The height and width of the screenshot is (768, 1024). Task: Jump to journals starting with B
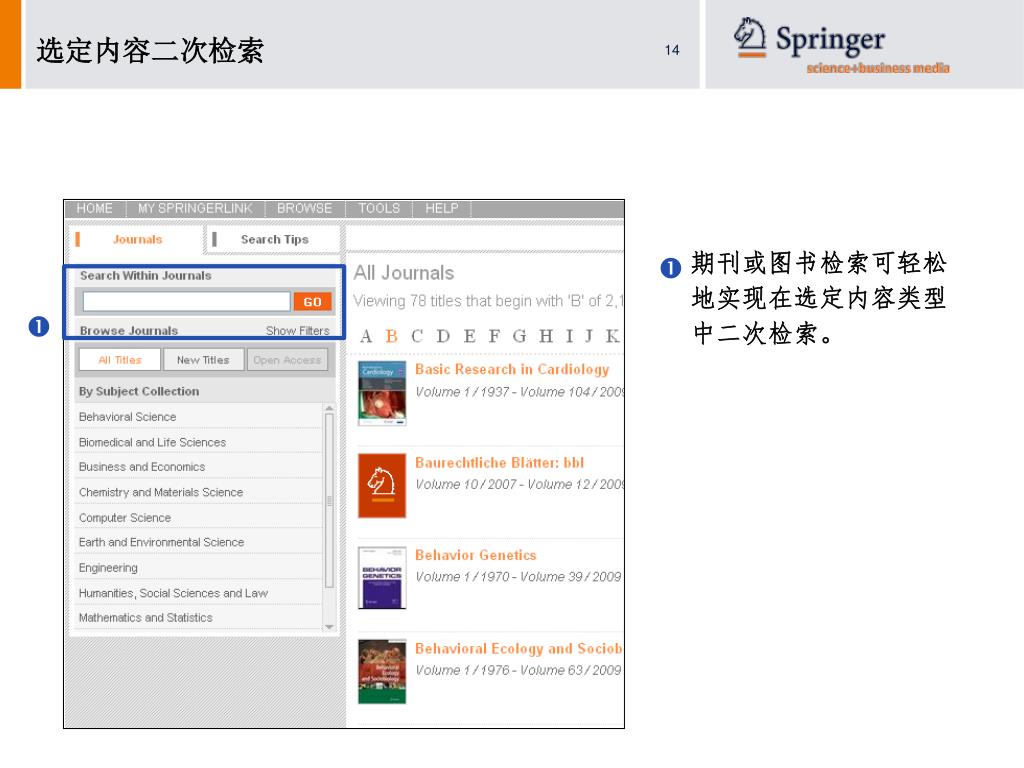(x=391, y=336)
